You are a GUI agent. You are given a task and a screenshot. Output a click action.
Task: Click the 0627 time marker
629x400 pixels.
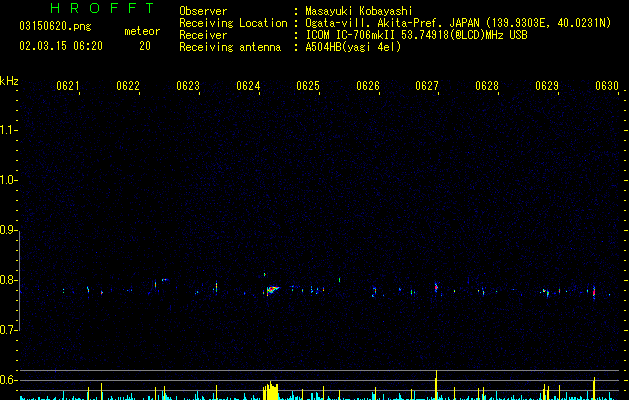427,86
